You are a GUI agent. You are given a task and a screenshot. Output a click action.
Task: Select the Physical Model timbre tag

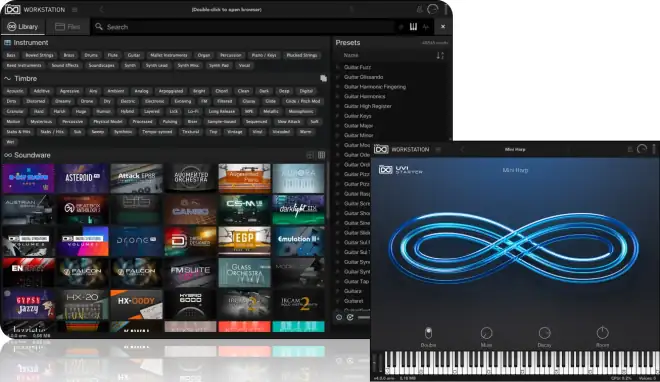point(108,122)
